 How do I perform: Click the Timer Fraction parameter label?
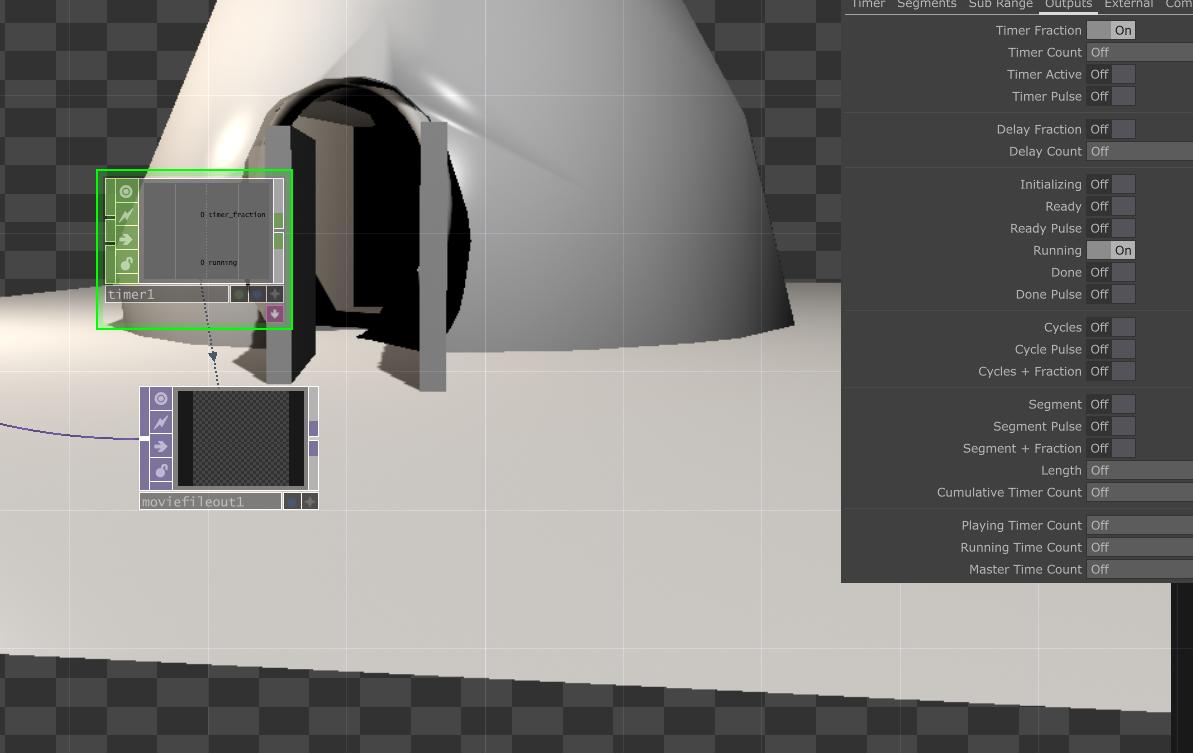click(1039, 30)
